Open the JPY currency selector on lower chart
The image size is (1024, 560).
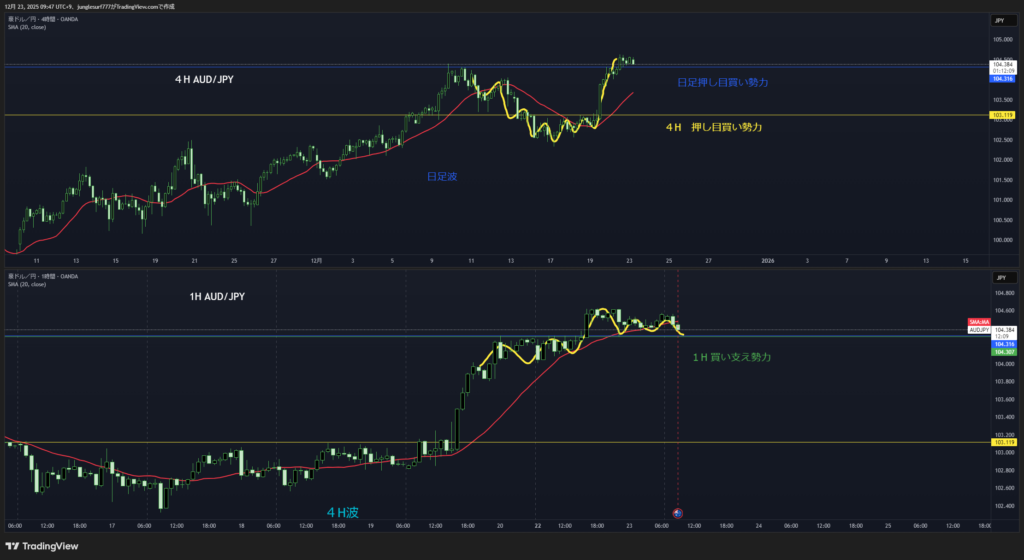[999, 277]
